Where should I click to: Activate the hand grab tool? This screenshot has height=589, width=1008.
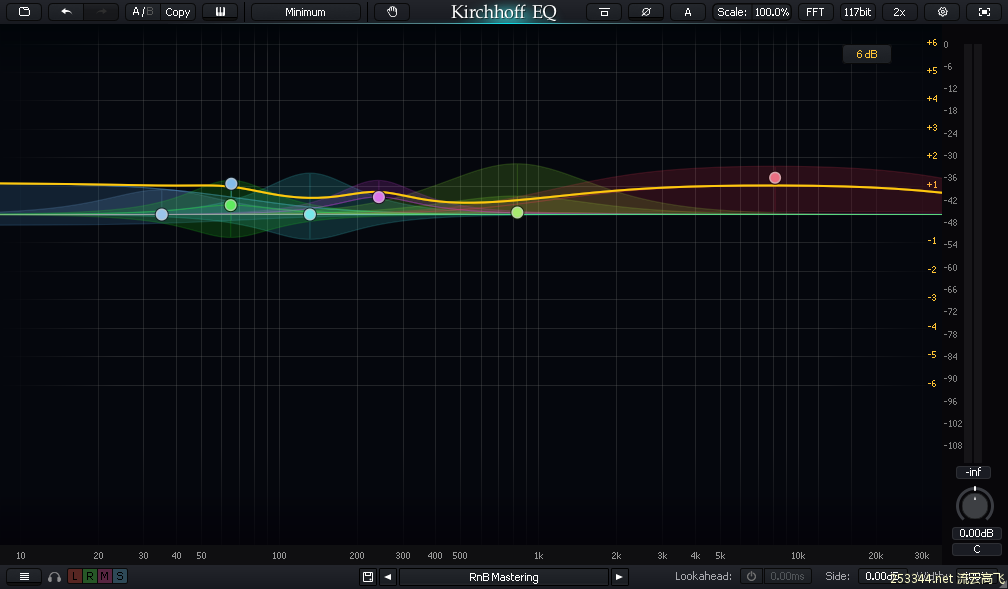[392, 12]
